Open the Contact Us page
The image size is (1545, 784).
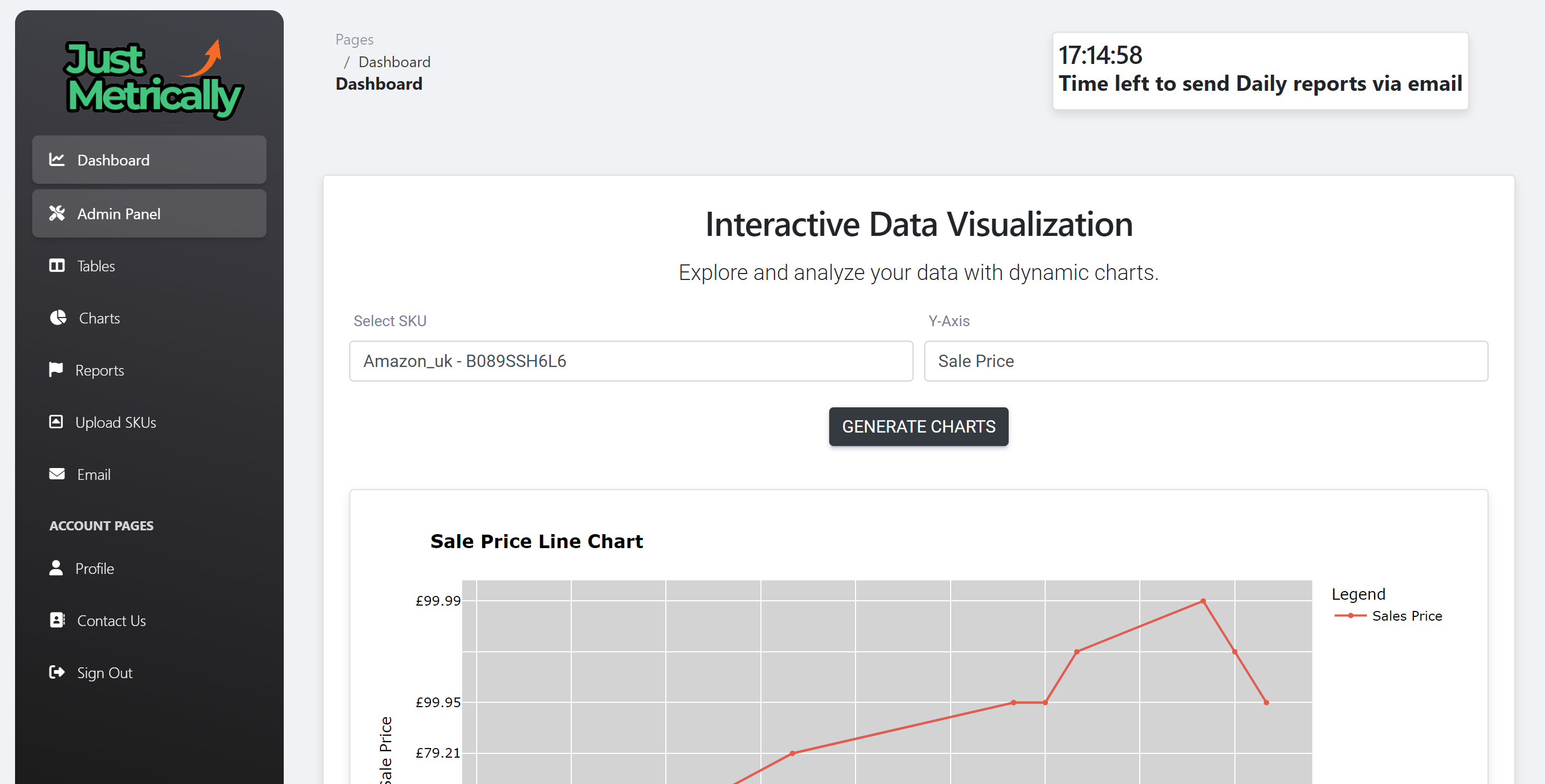click(149, 620)
